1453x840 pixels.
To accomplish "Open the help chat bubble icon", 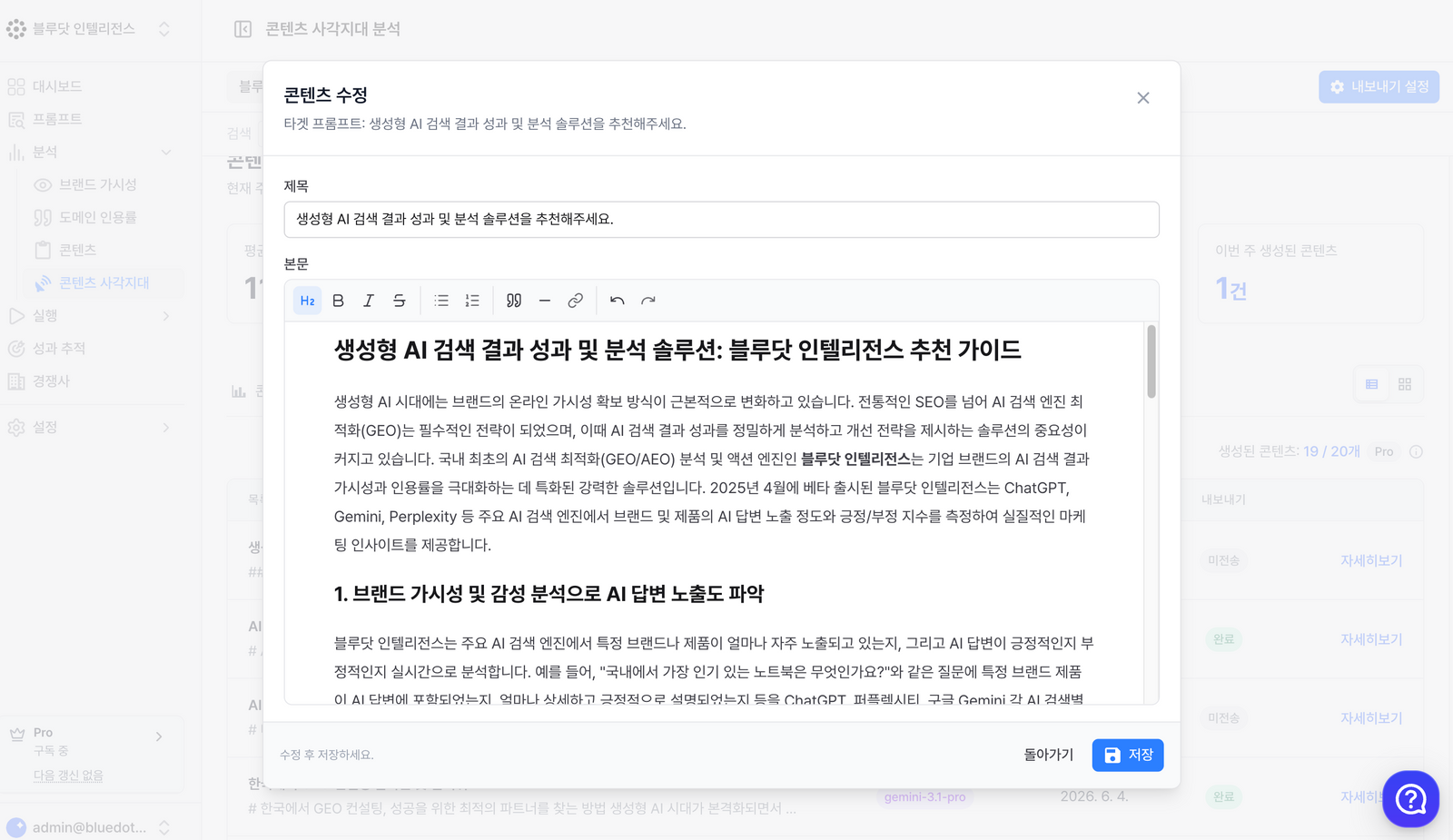I will coord(1411,799).
